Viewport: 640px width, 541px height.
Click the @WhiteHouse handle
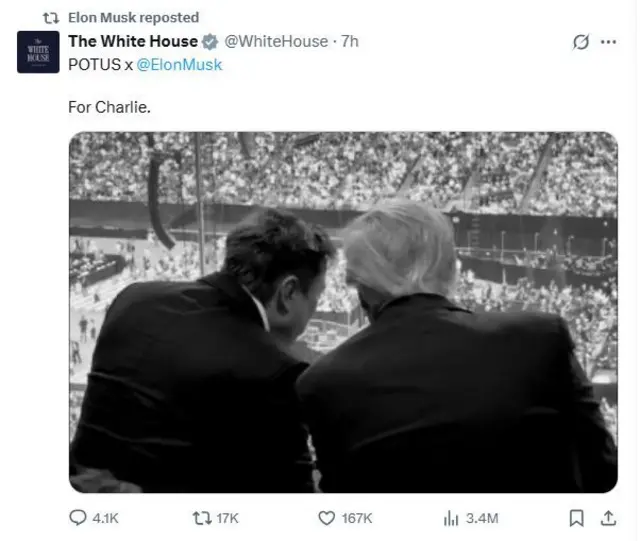pos(276,41)
